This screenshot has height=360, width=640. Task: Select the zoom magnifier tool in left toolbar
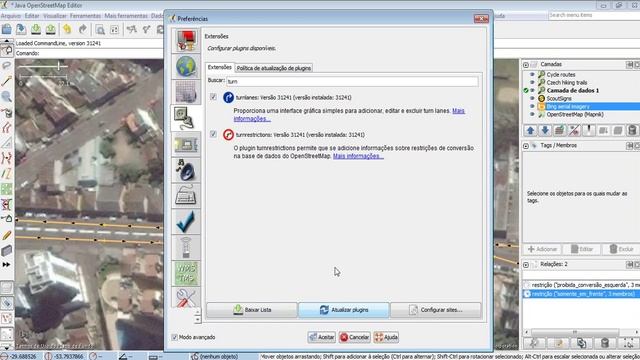click(7, 97)
